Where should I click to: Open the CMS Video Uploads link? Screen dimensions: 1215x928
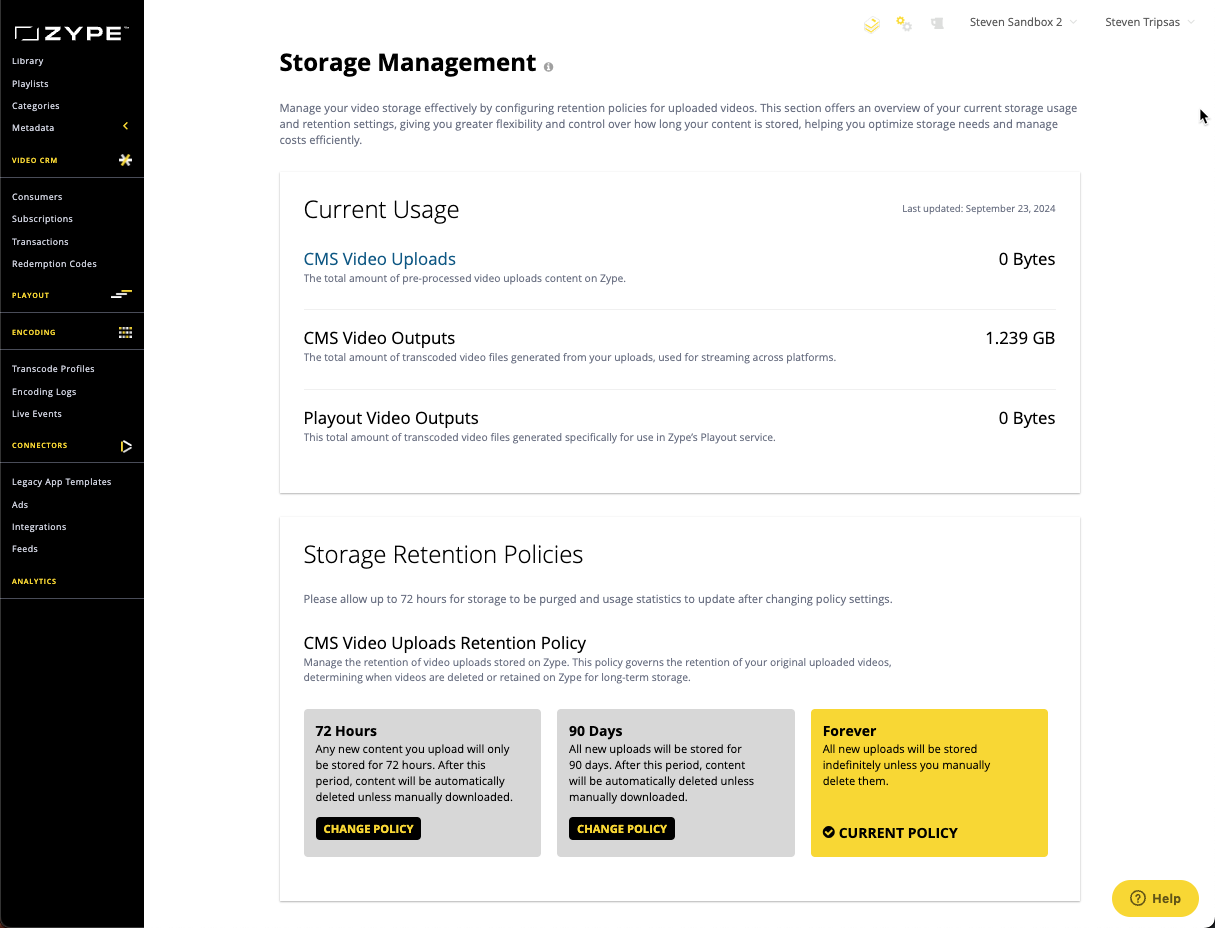pos(380,259)
